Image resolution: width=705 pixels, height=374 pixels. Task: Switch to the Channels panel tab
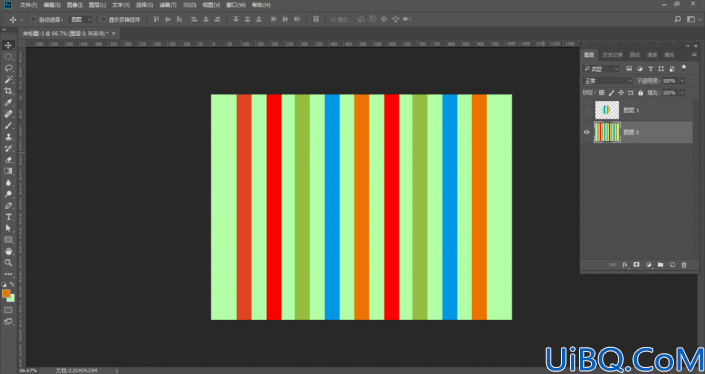click(x=652, y=55)
